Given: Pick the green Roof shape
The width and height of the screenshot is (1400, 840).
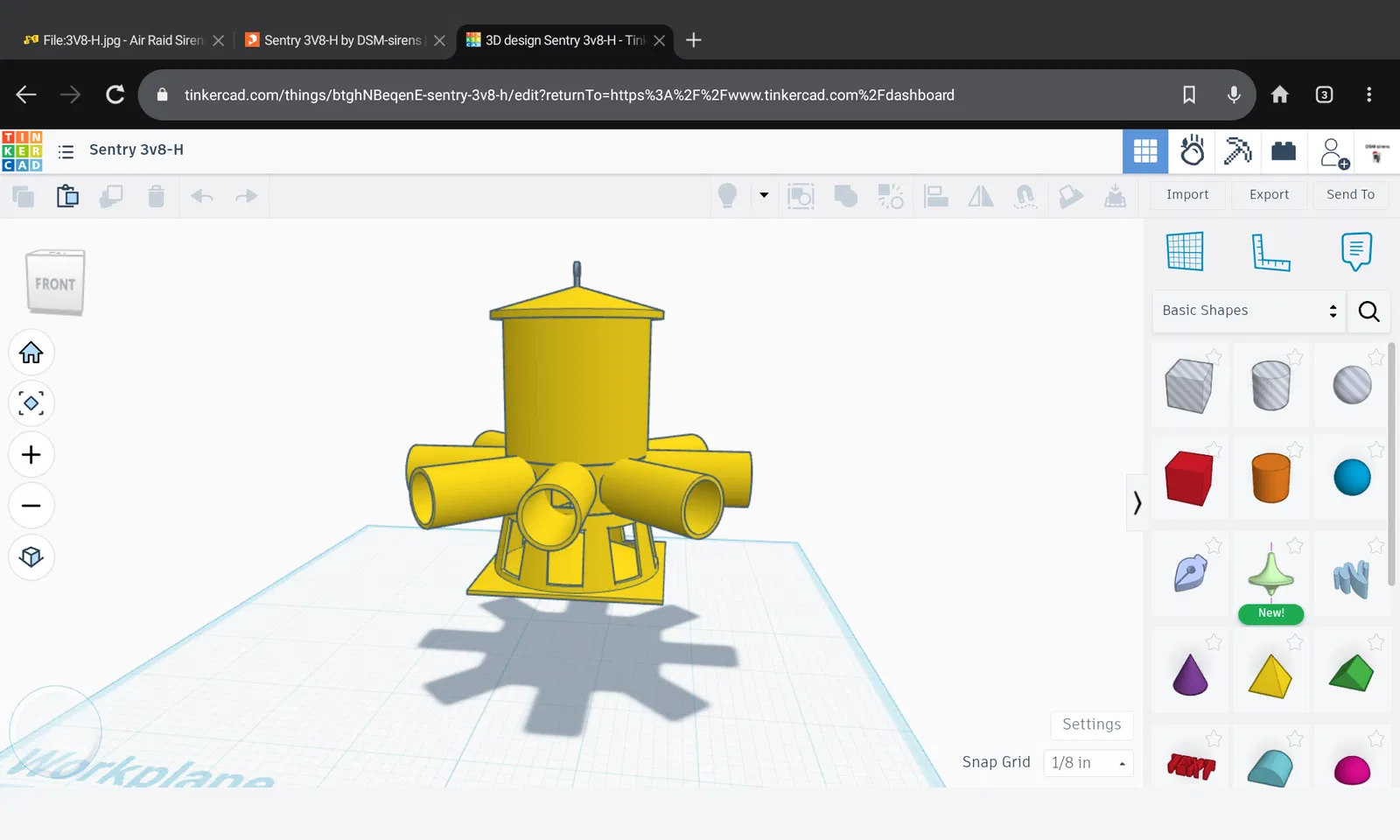Looking at the screenshot, I should 1352,673.
